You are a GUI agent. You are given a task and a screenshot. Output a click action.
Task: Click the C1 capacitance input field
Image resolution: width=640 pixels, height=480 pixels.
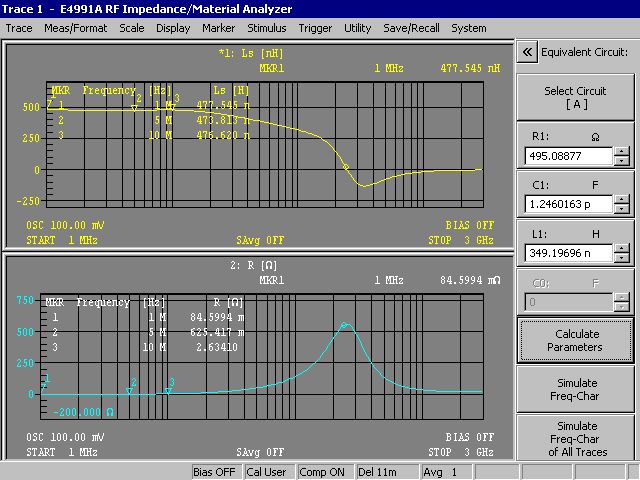pos(567,204)
